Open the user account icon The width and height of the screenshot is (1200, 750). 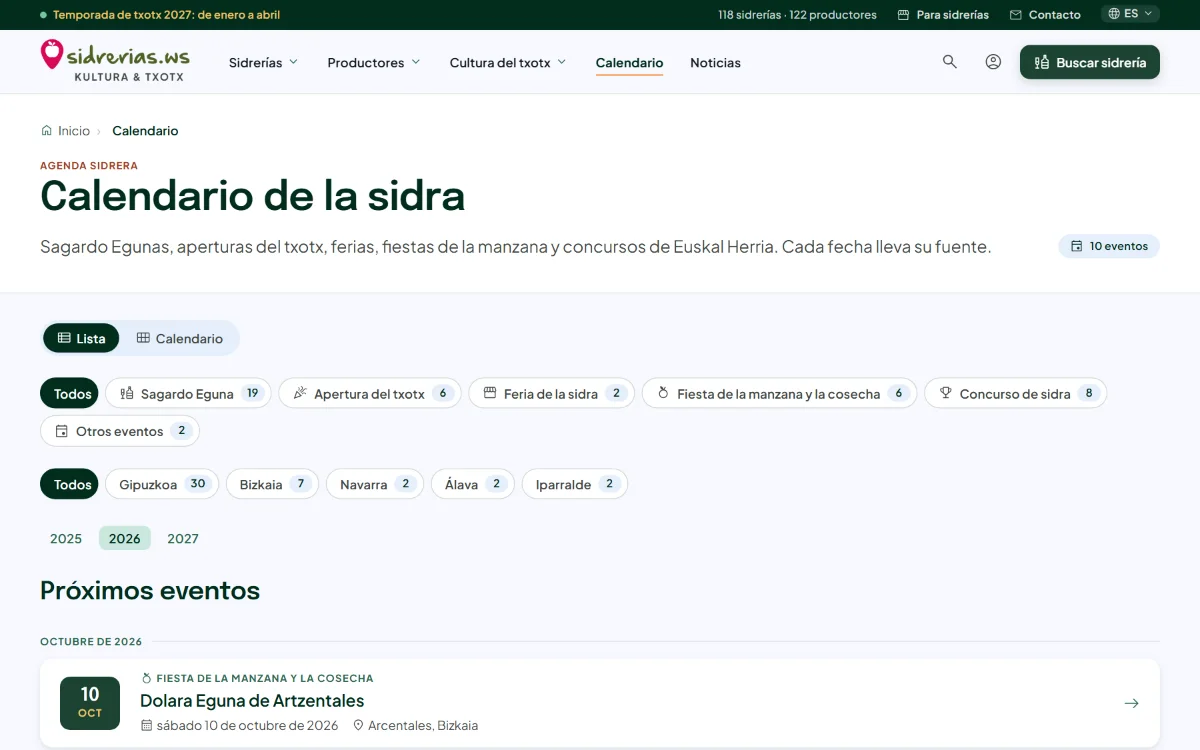point(993,62)
